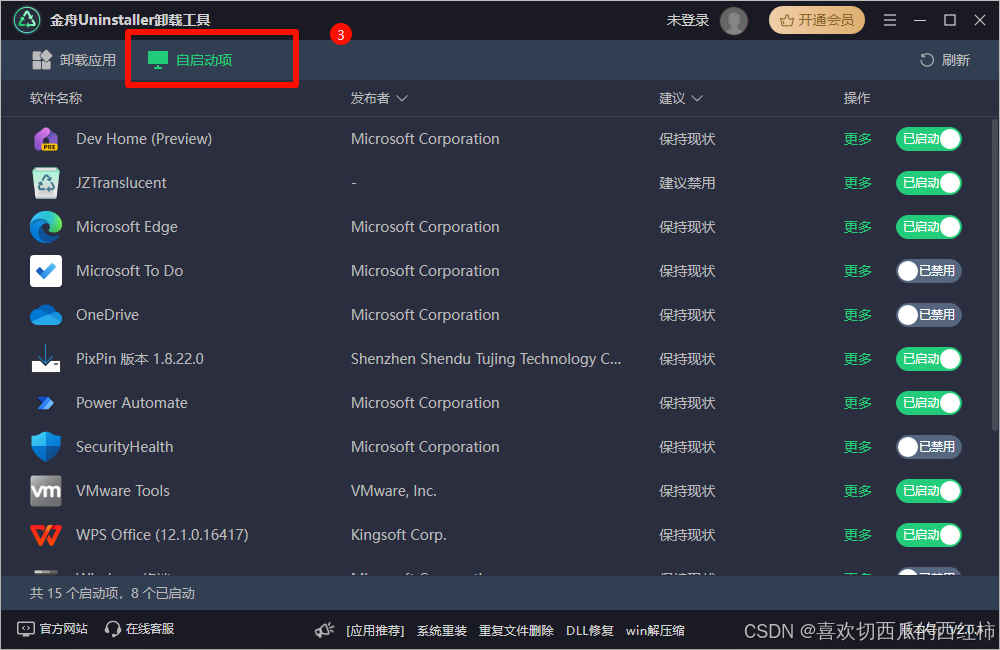Click the vertical scrollbar of startup list

pyautogui.click(x=994, y=274)
